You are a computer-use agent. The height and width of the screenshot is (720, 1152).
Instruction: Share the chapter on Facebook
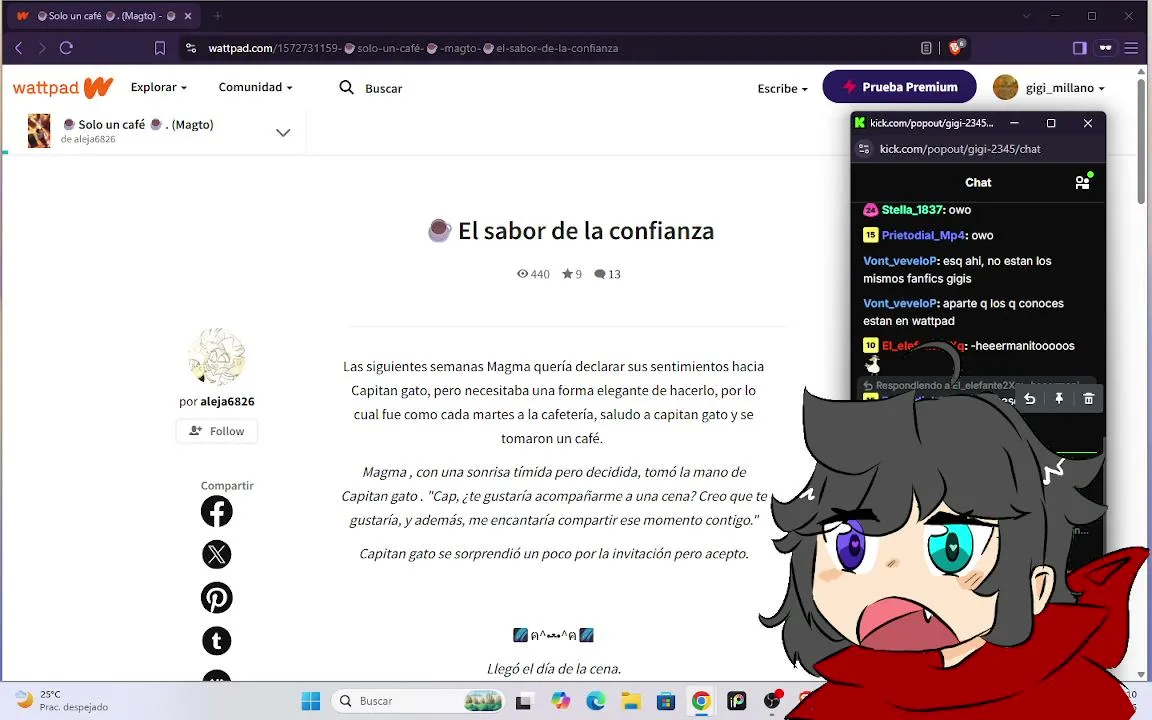tap(217, 511)
